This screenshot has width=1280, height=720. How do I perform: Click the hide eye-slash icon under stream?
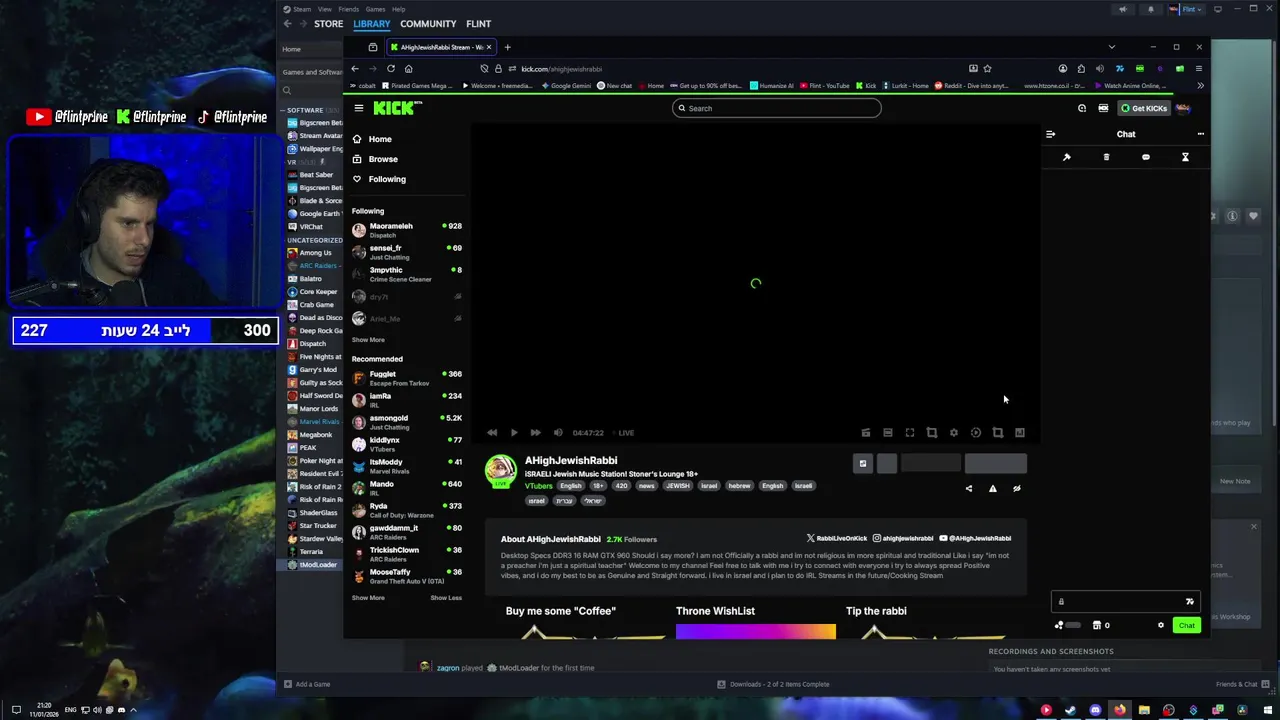click(x=1016, y=489)
